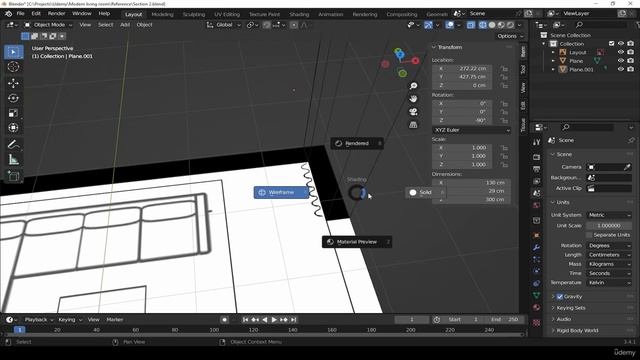The image size is (640, 360).
Task: Select the Select Box tool
Action: click(13, 52)
